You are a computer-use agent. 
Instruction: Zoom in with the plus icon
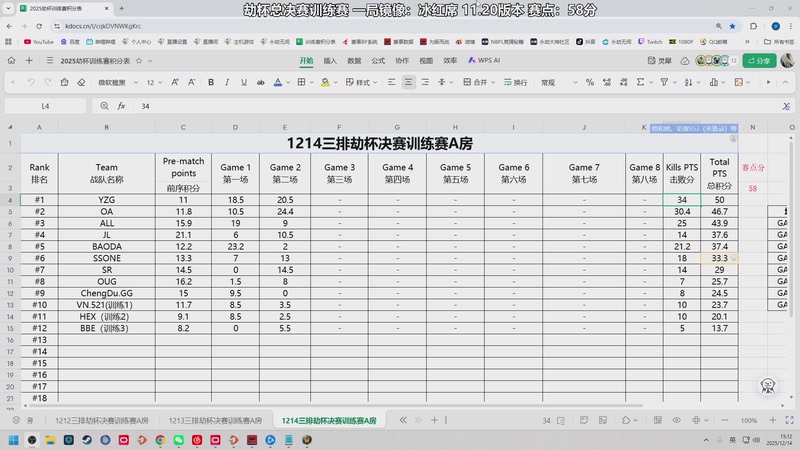(772, 420)
